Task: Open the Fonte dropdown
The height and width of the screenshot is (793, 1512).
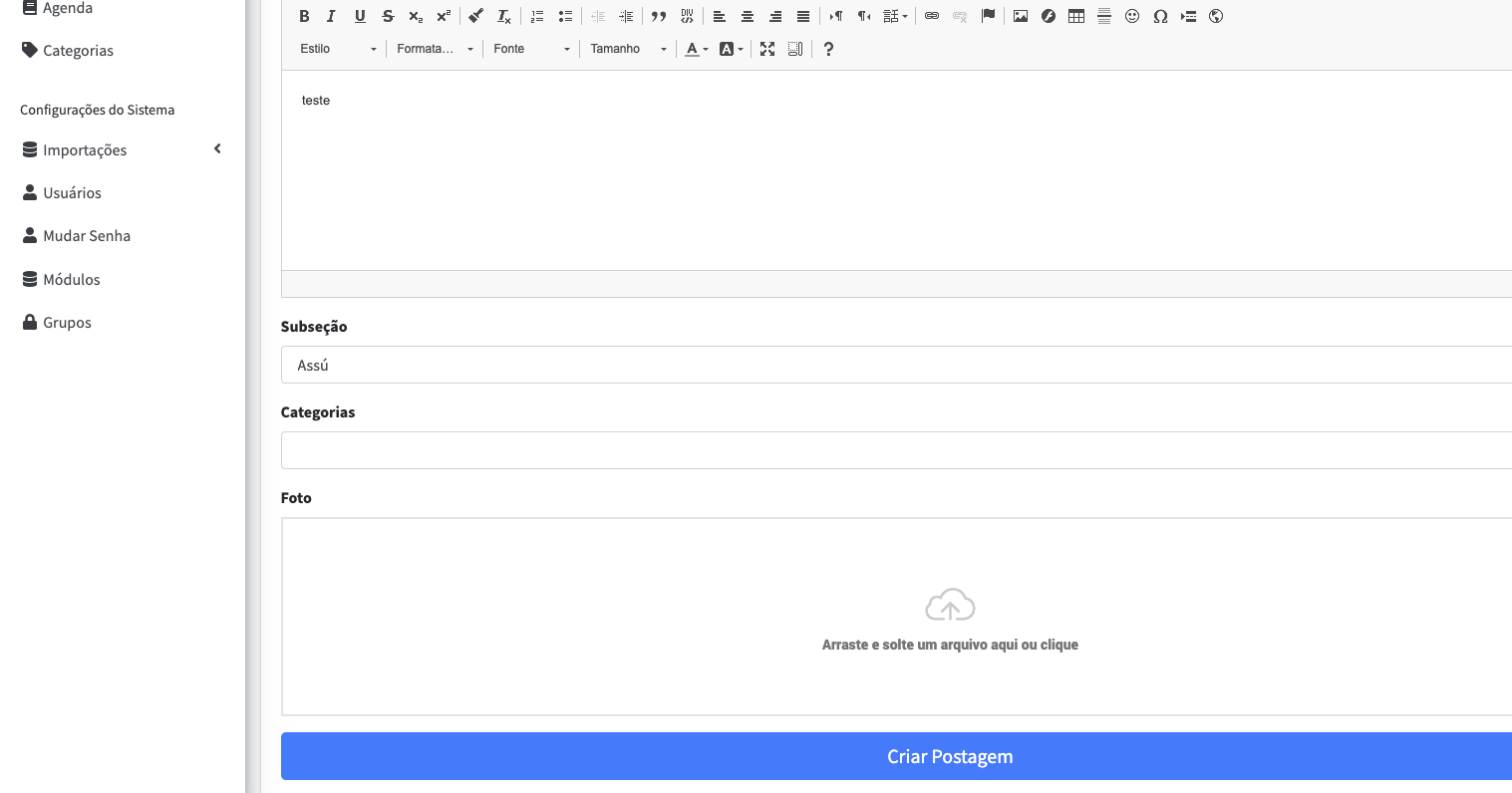Action: [531, 49]
